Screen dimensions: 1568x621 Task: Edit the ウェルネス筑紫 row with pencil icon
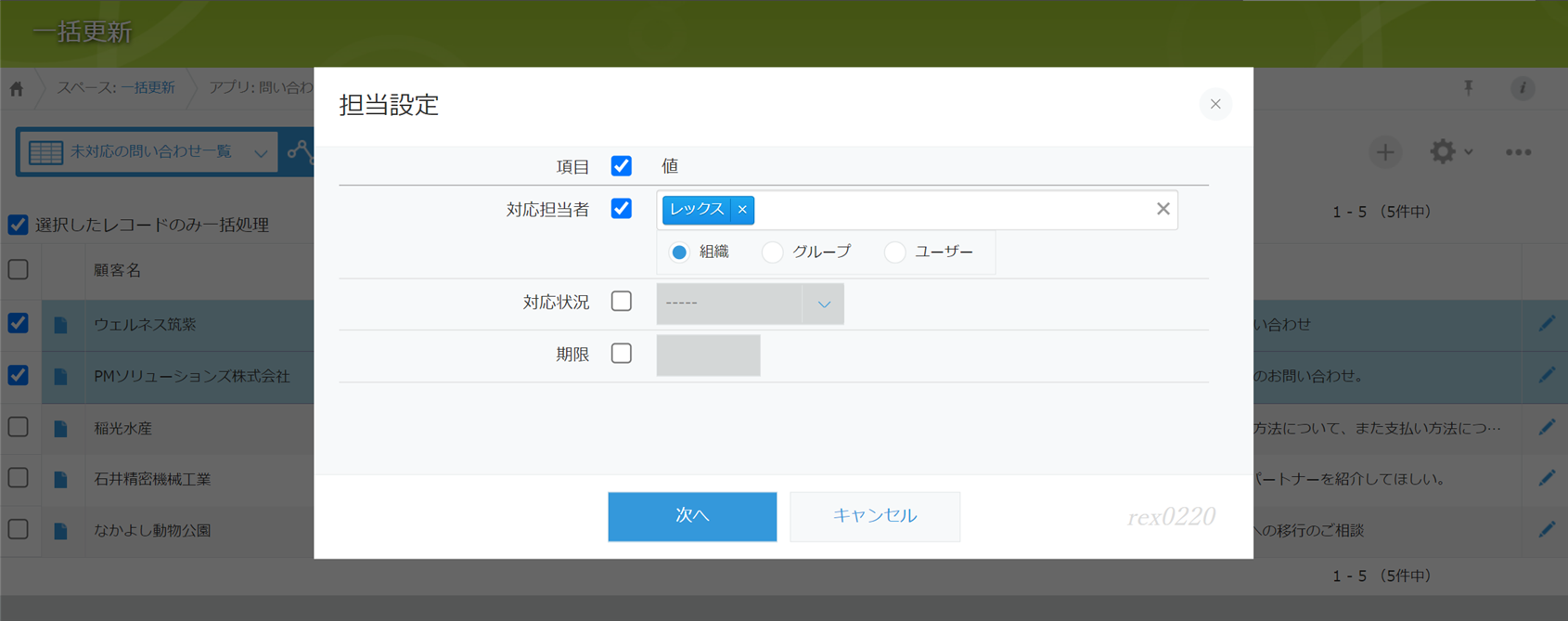point(1547,324)
